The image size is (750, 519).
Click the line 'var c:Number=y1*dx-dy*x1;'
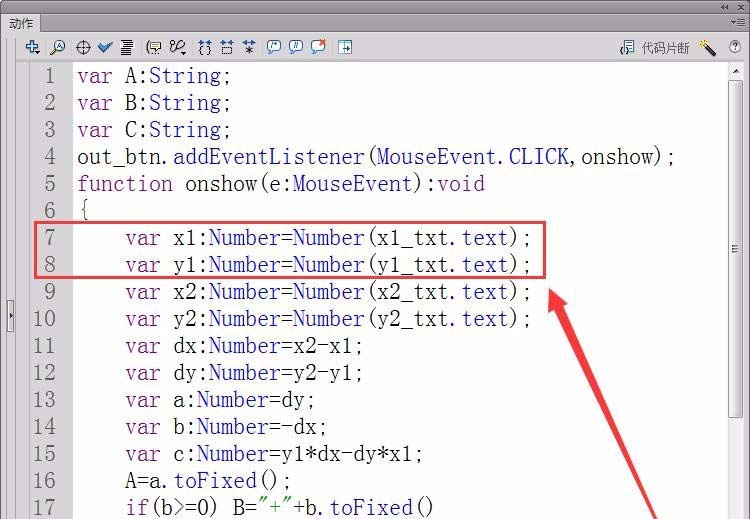(x=274, y=453)
